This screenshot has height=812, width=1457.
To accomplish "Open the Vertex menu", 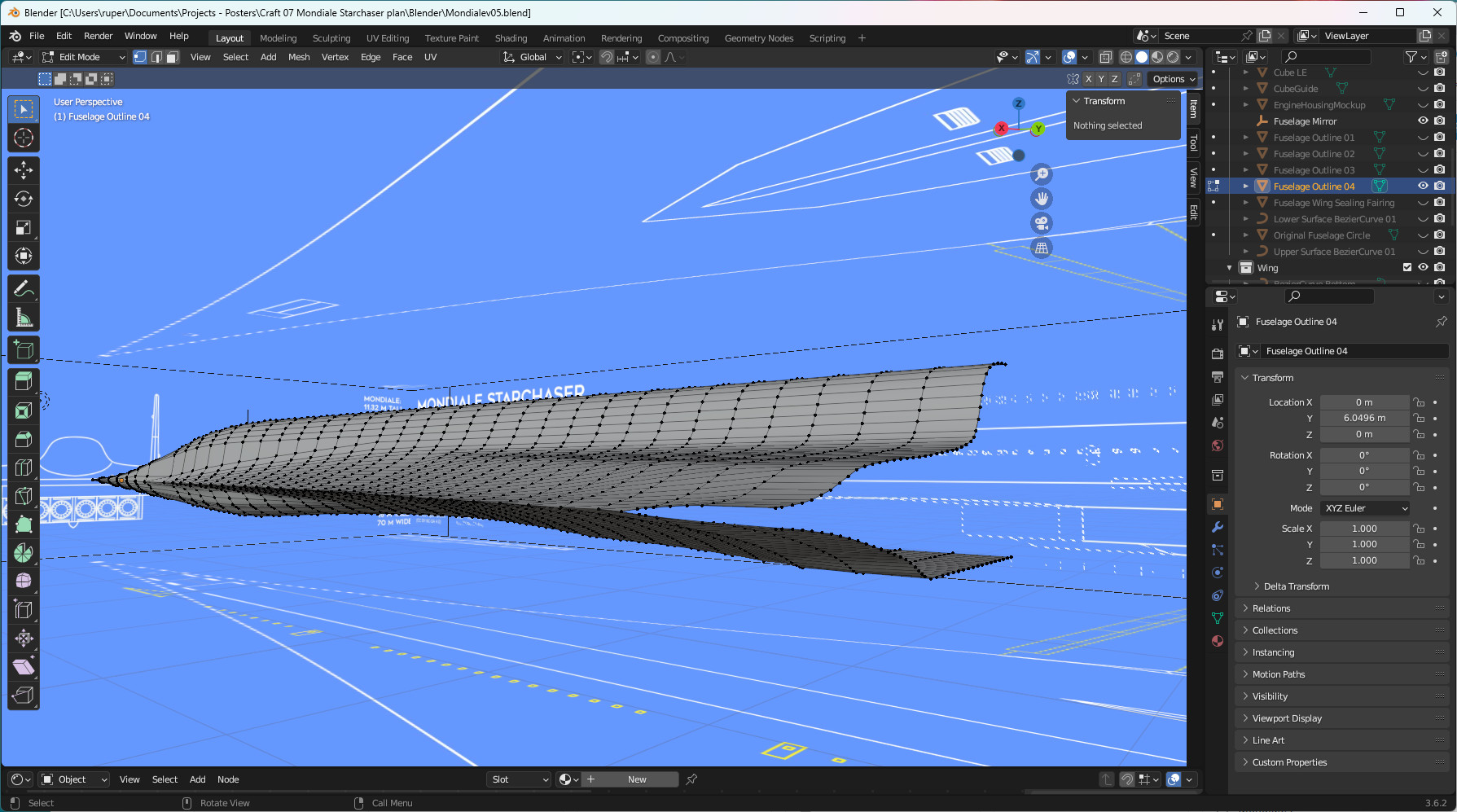I will pyautogui.click(x=335, y=57).
